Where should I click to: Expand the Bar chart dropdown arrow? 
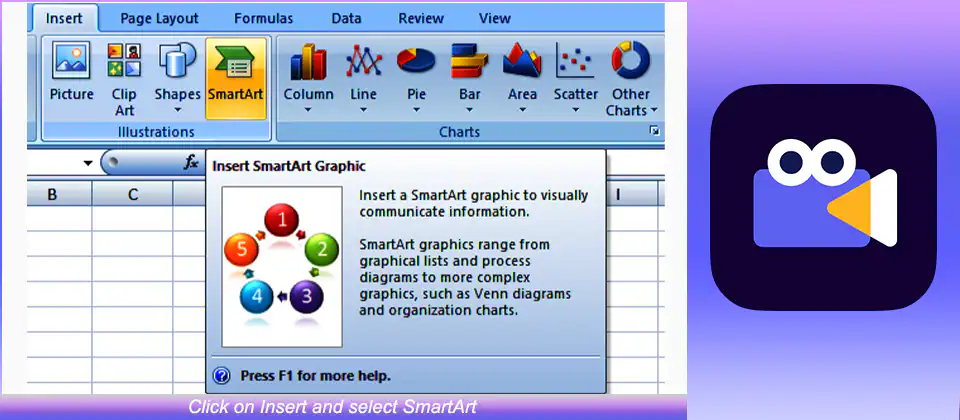click(470, 111)
